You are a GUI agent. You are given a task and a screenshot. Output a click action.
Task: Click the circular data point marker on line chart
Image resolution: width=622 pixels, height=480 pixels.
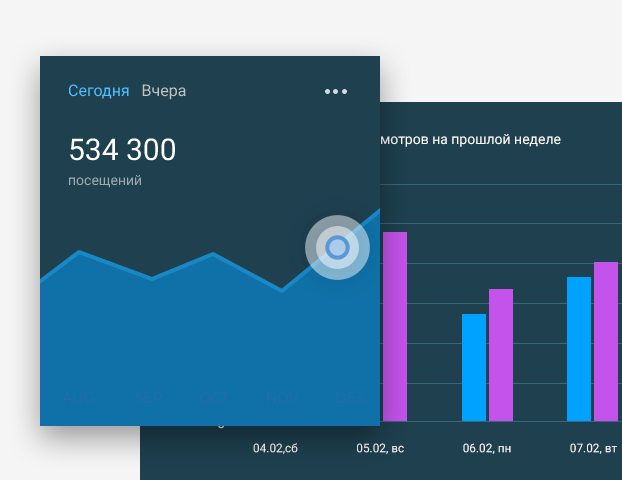(337, 247)
